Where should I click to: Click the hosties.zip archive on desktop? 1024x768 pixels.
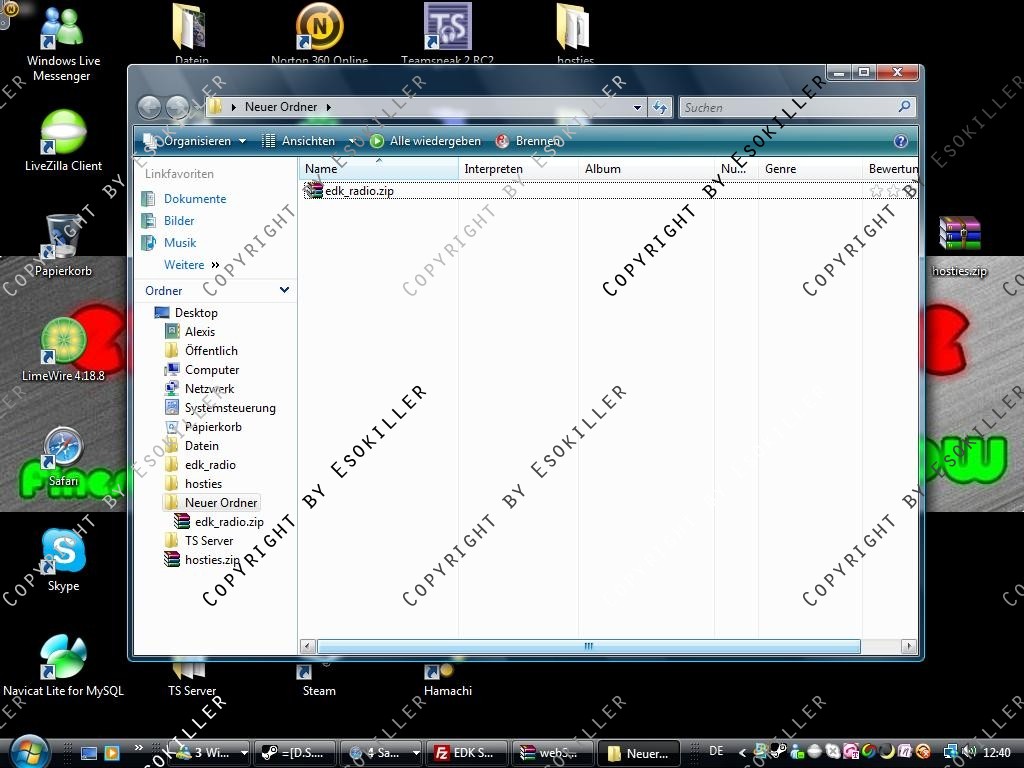[x=959, y=236]
